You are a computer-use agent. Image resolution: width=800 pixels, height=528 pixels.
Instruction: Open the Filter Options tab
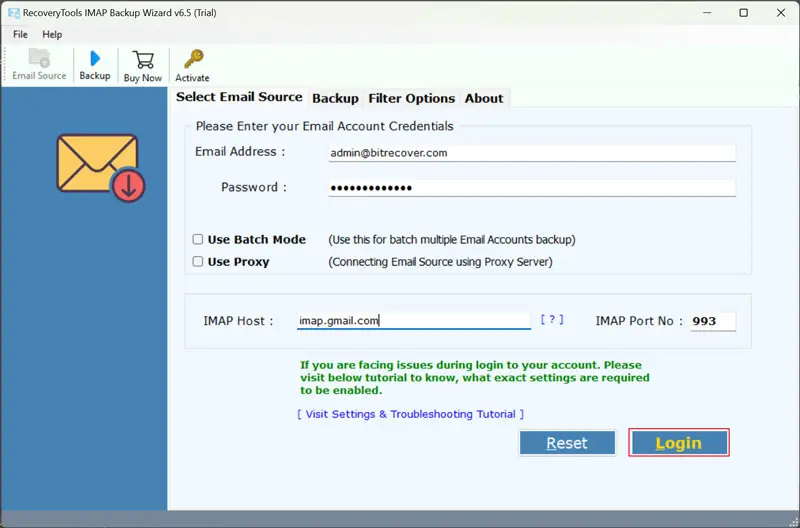tap(411, 98)
